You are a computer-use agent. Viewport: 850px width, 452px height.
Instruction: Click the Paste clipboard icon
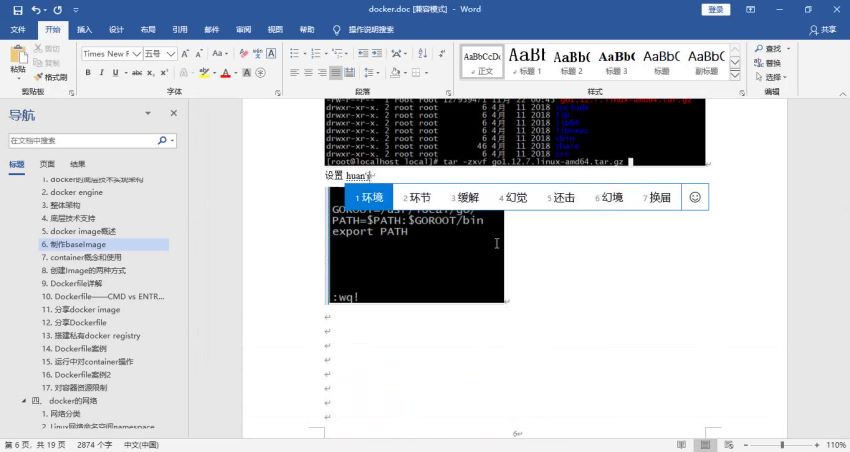tap(18, 55)
